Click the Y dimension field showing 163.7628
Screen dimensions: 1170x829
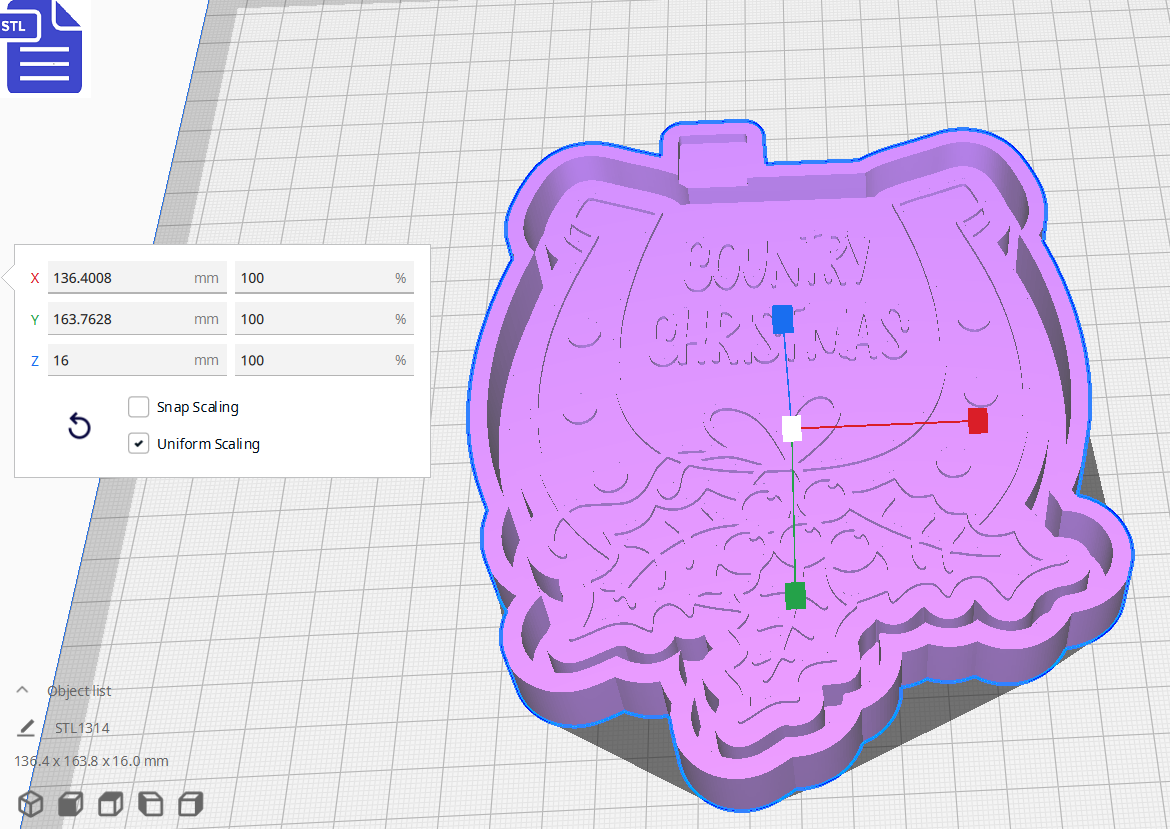(137, 318)
